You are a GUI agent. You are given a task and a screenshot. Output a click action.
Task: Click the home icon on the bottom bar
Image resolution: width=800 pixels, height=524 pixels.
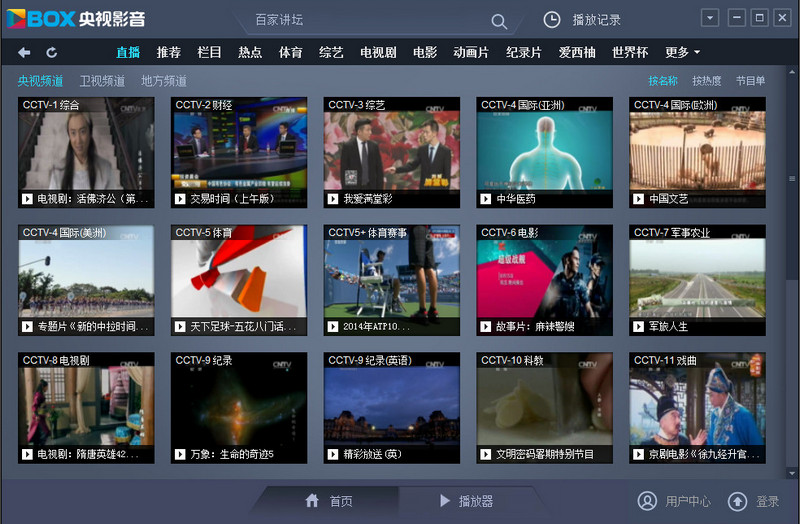(312, 501)
